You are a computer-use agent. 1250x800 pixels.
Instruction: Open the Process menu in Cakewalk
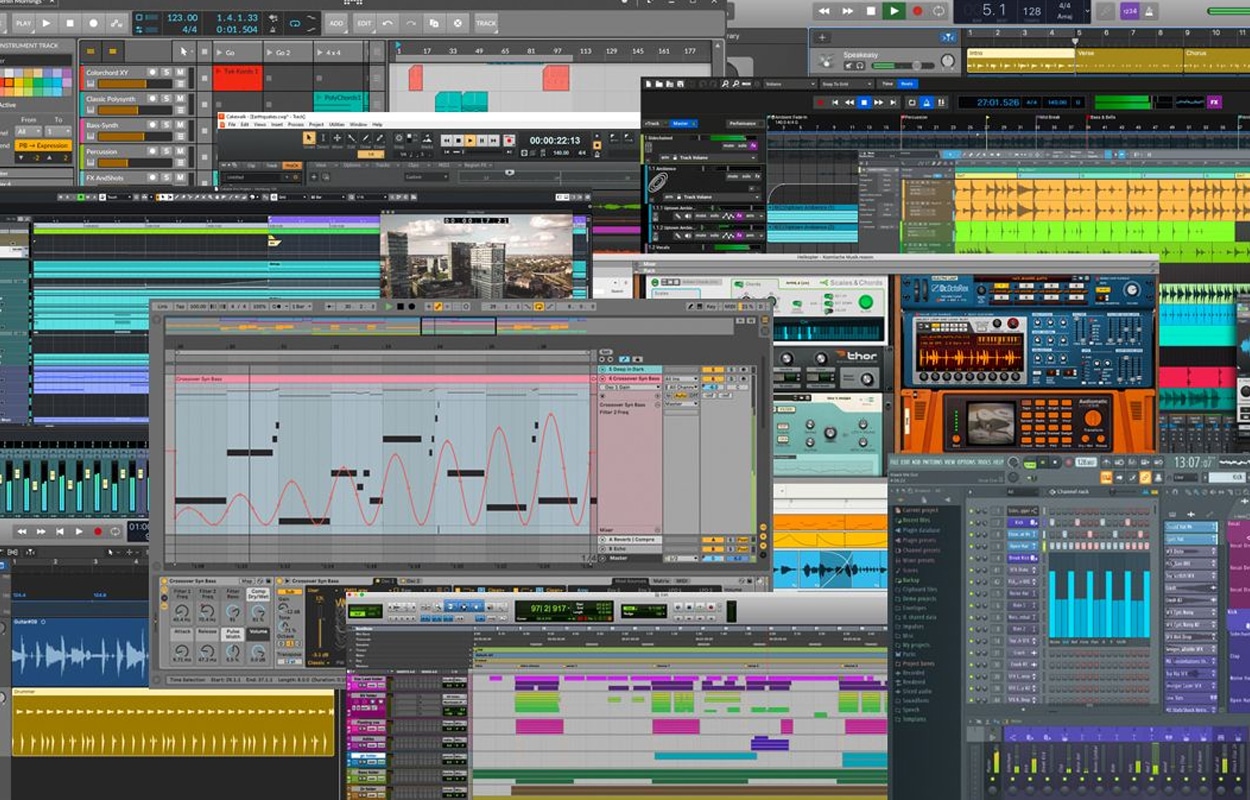(295, 124)
